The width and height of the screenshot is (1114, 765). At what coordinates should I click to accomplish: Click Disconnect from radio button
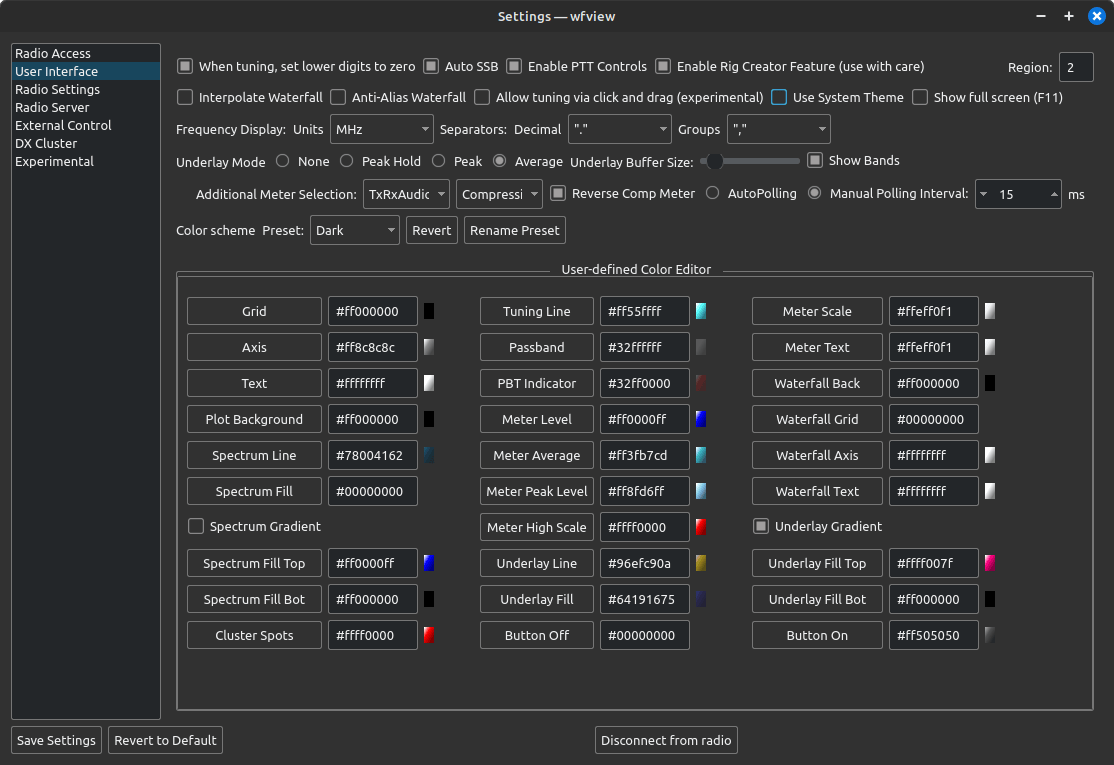(666, 740)
